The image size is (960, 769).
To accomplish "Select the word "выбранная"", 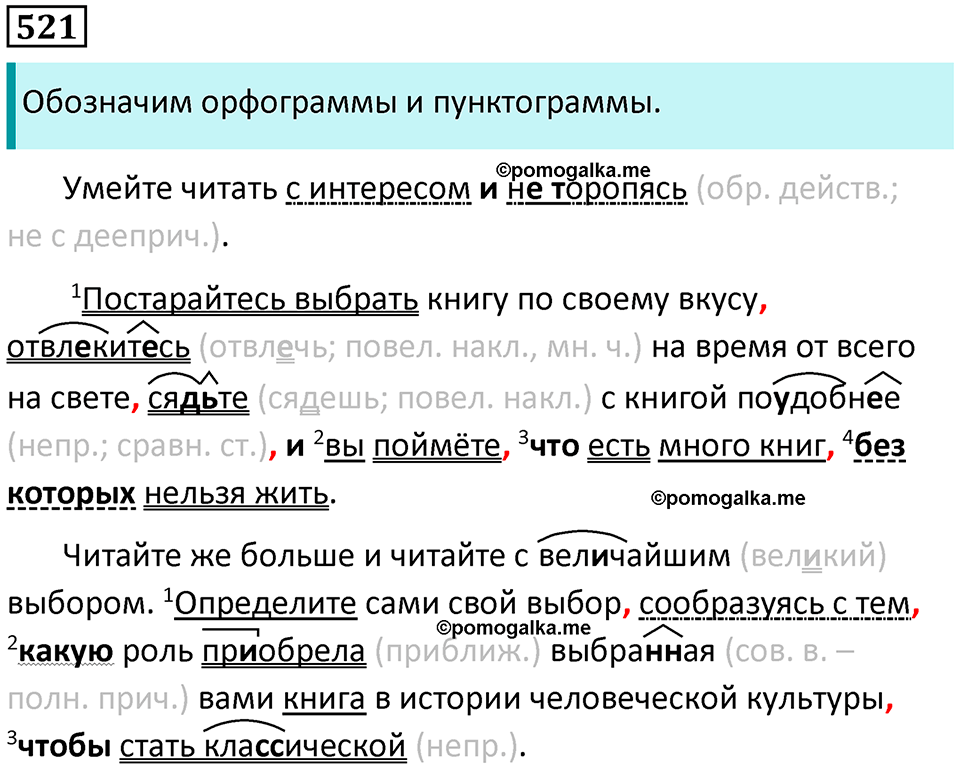I will point(632,651).
